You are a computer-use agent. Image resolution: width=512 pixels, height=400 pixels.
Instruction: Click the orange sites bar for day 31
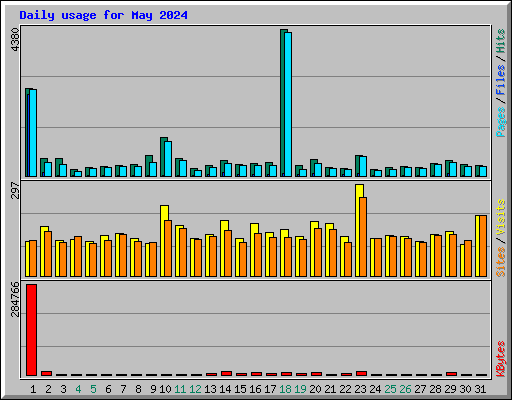(483, 246)
